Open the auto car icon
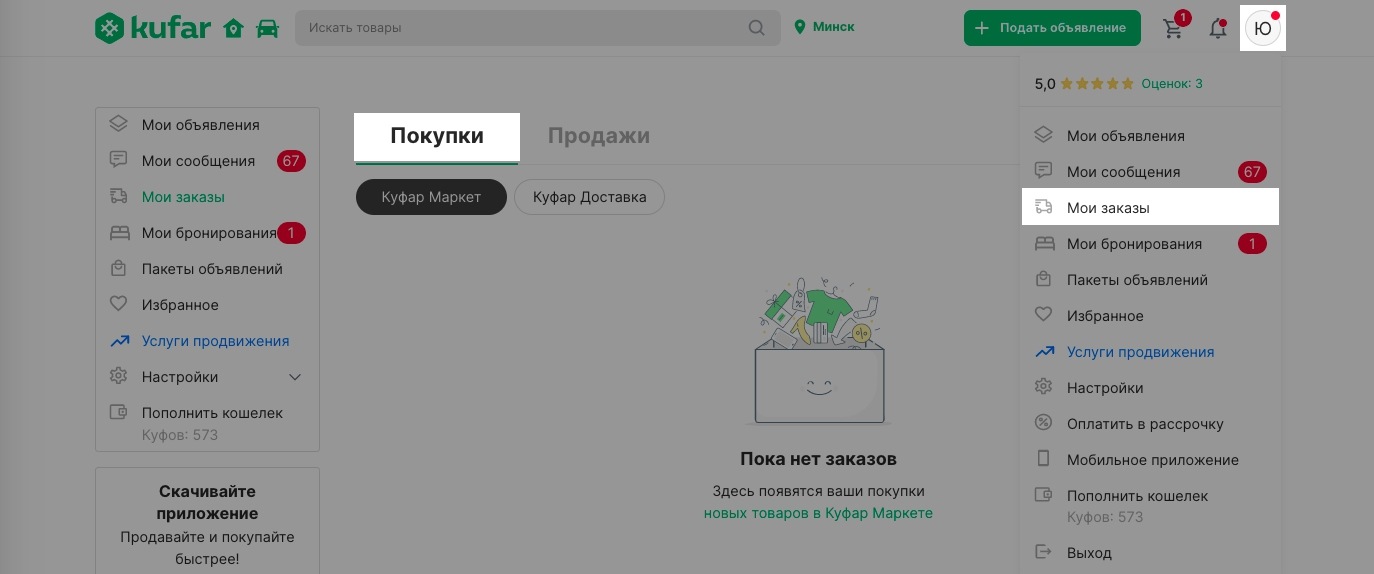The height and width of the screenshot is (574, 1374). pos(267,28)
